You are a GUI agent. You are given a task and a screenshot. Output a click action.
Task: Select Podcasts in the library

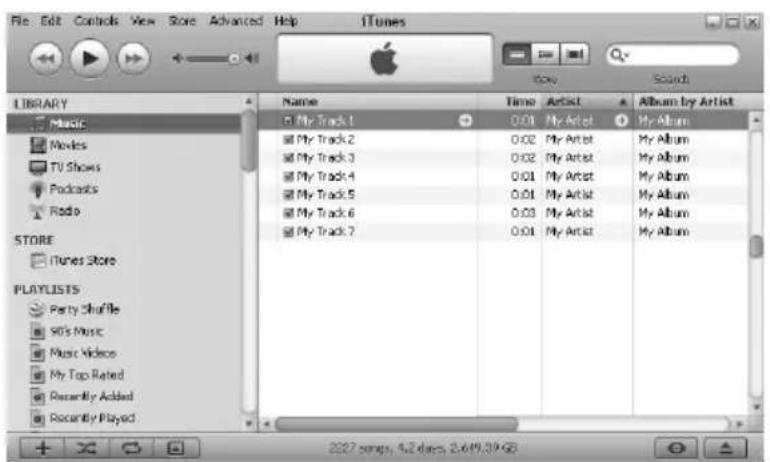coord(64,189)
